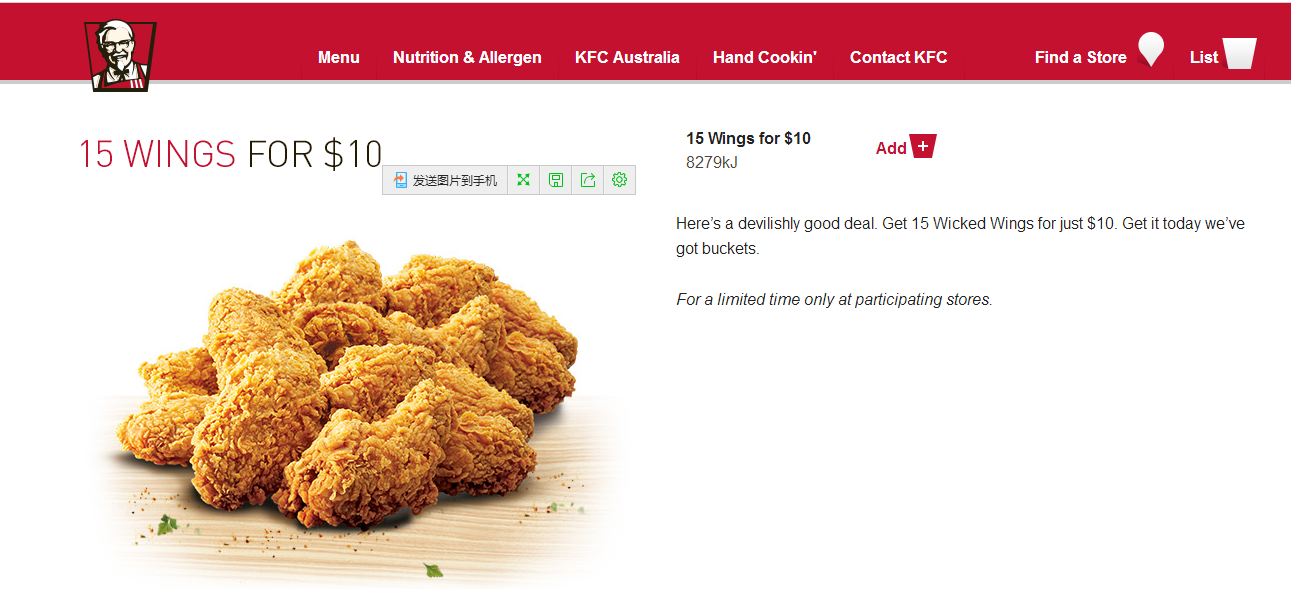Click the green fullscreen expand icon
This screenshot has width=1291, height=589.
523,180
